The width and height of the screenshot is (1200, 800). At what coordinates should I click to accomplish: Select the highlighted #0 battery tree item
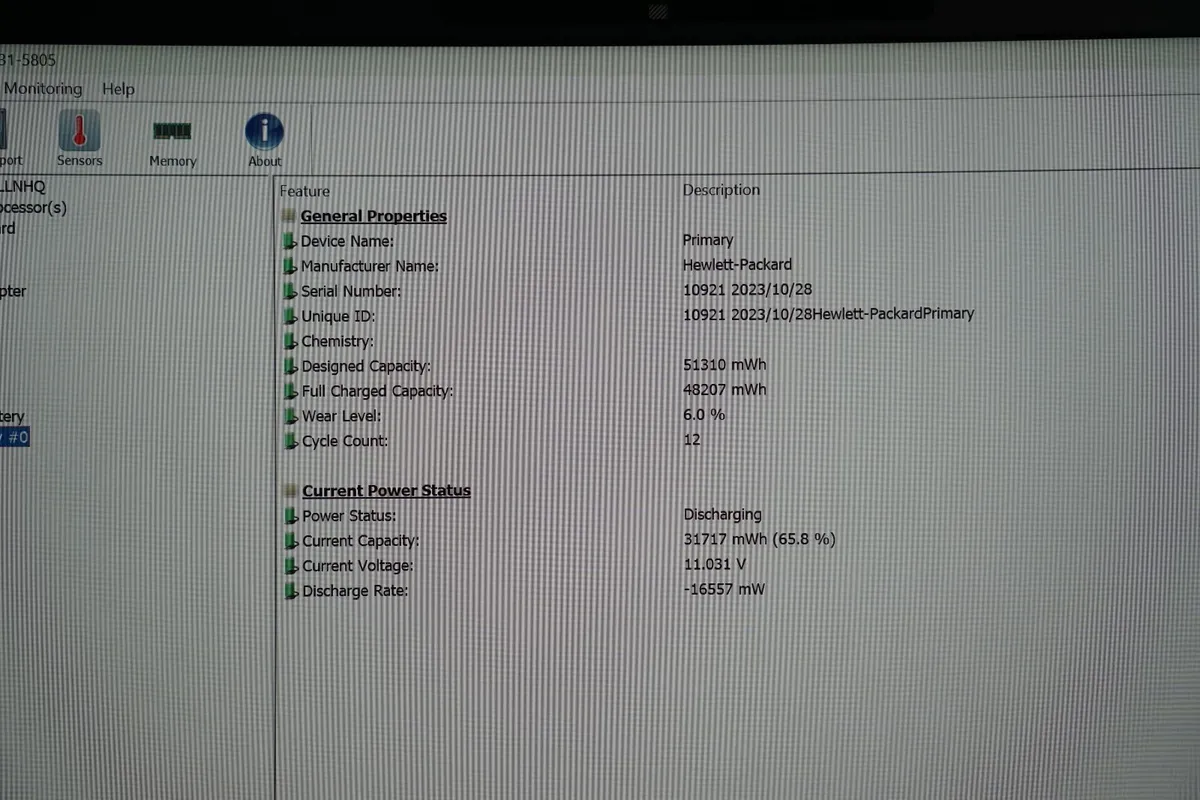pos(16,437)
